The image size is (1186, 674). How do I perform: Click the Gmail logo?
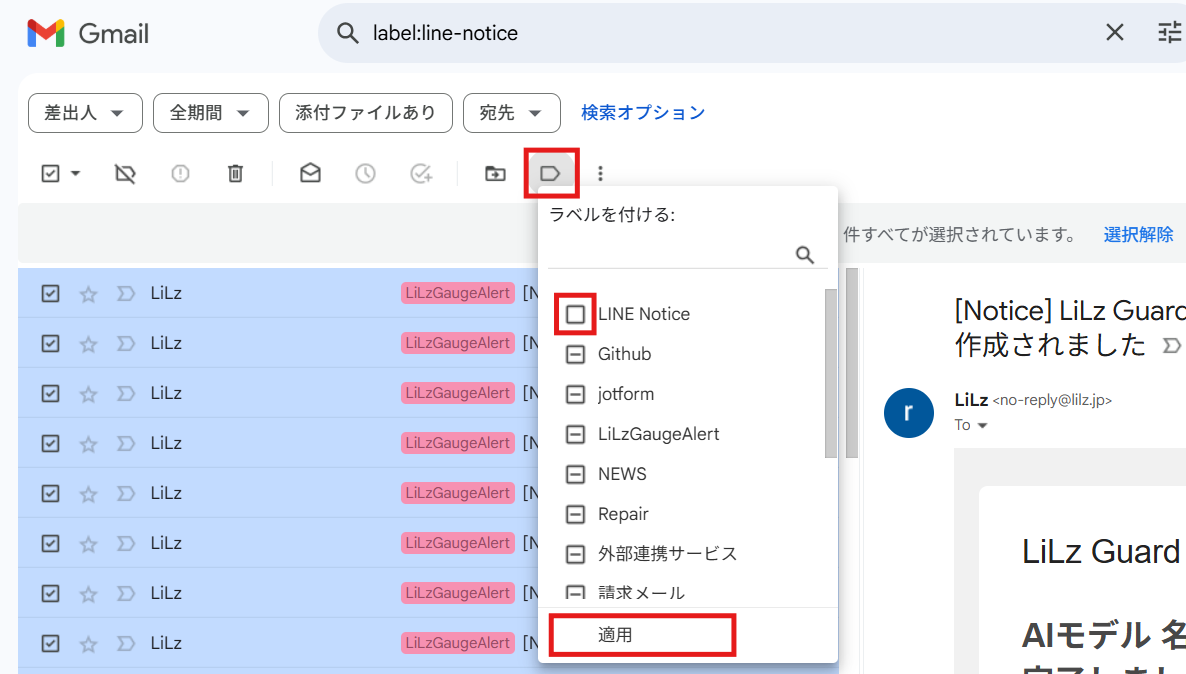pos(87,32)
